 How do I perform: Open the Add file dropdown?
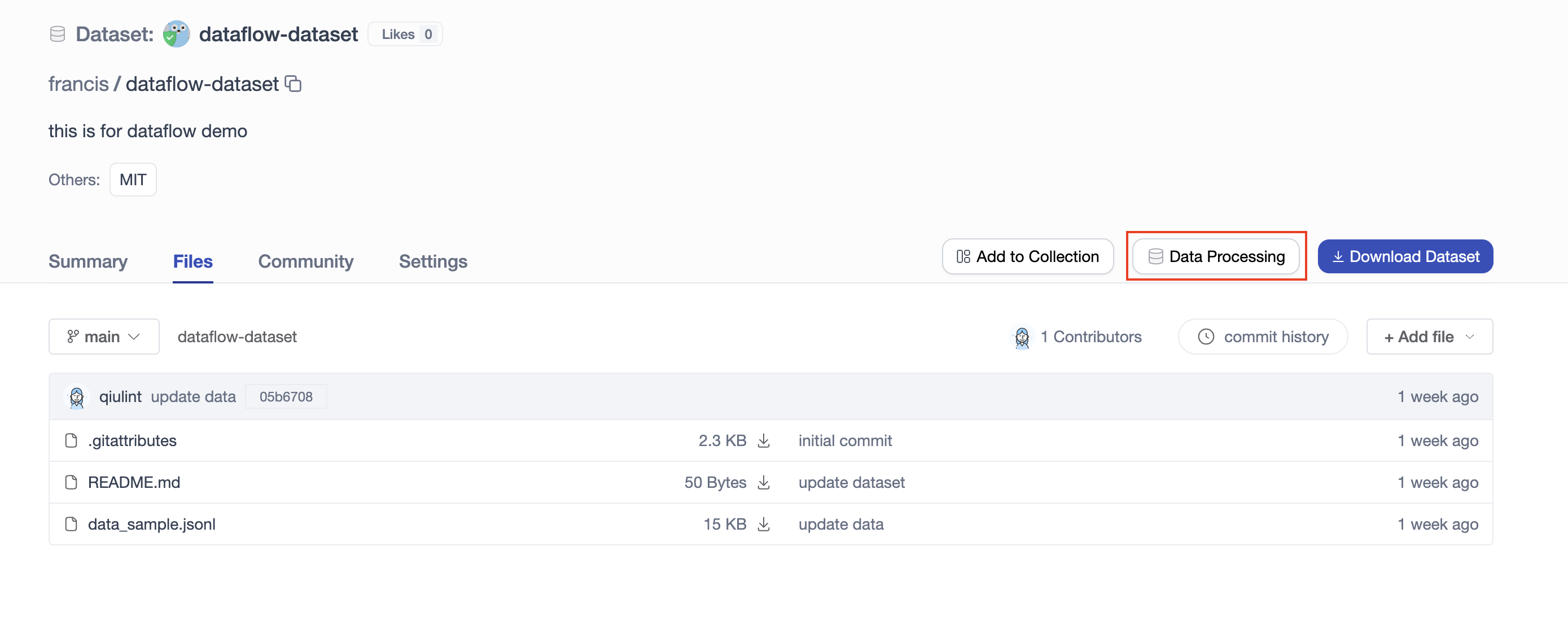click(1429, 337)
